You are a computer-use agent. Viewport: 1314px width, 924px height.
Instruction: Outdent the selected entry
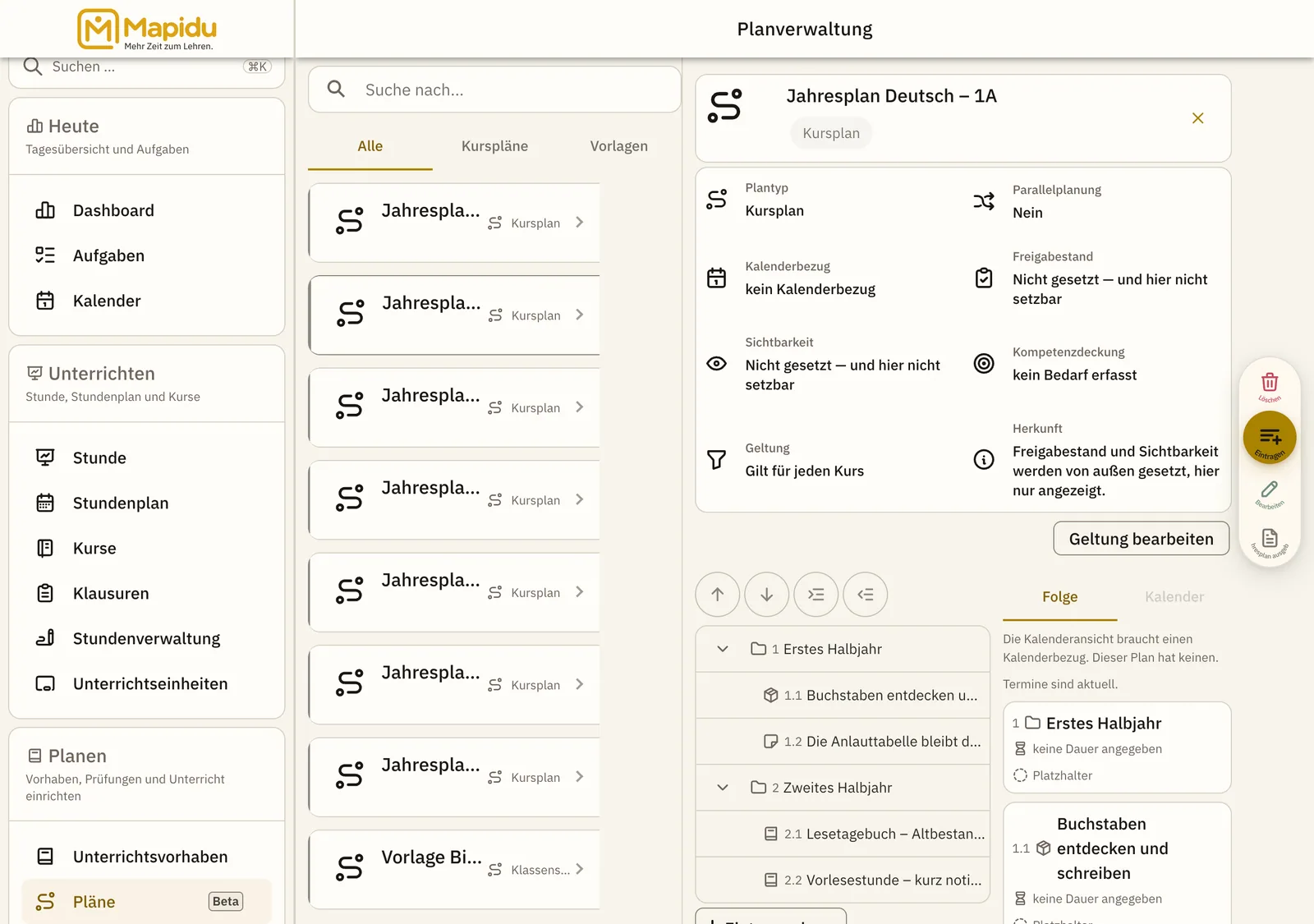click(x=866, y=595)
